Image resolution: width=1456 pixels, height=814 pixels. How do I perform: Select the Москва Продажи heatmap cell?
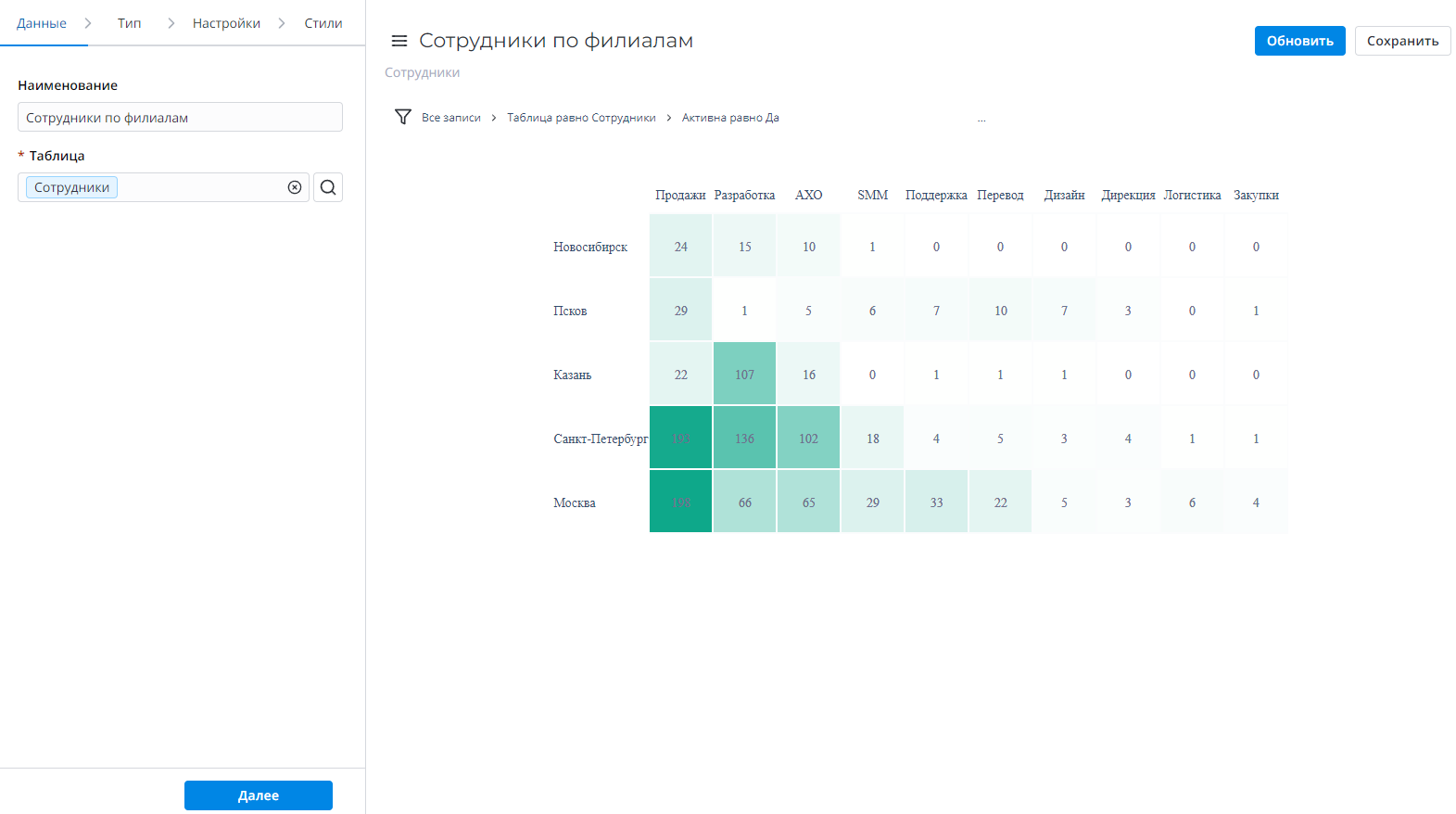pyautogui.click(x=681, y=502)
